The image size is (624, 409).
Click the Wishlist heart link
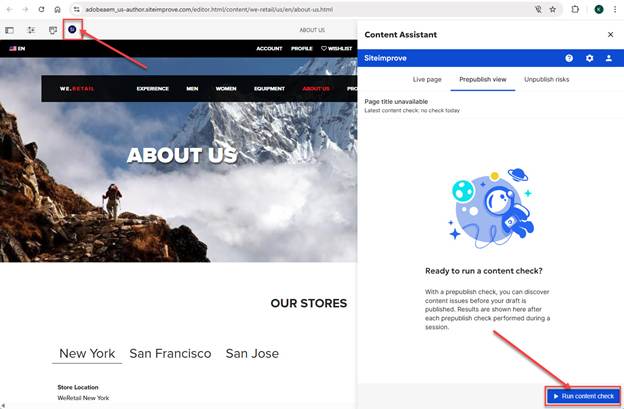click(x=336, y=49)
